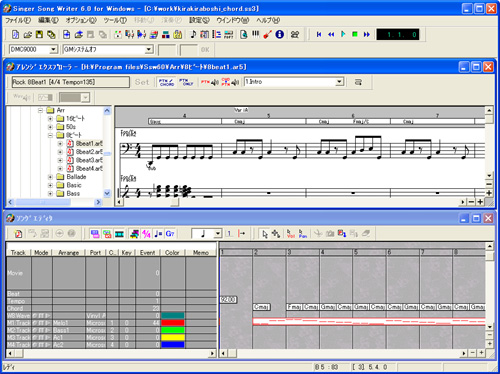Open the eighth-note score editor icon
Screen dimensions: 500x374
coord(193,34)
